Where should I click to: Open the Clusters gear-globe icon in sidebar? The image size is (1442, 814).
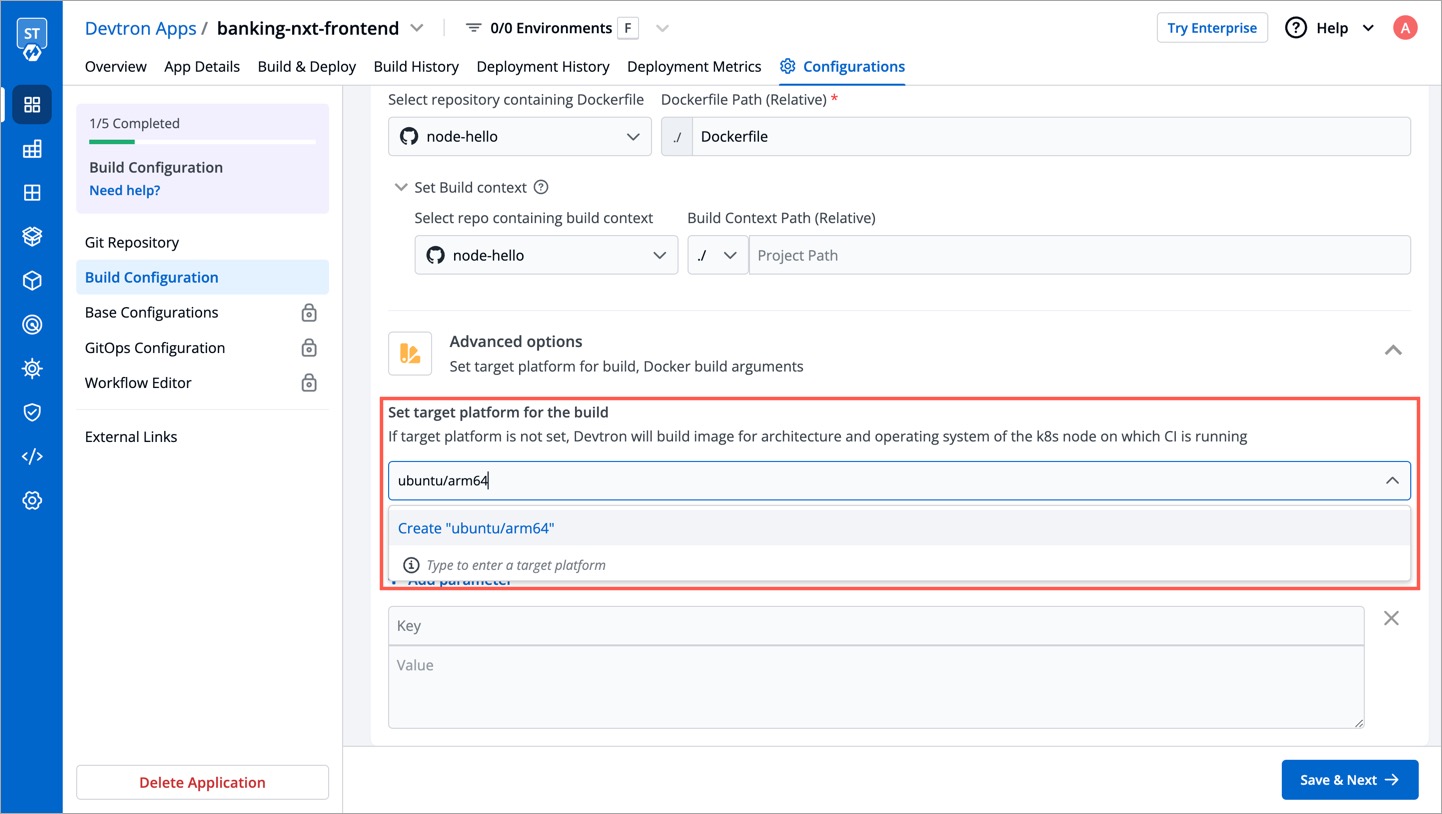point(32,368)
